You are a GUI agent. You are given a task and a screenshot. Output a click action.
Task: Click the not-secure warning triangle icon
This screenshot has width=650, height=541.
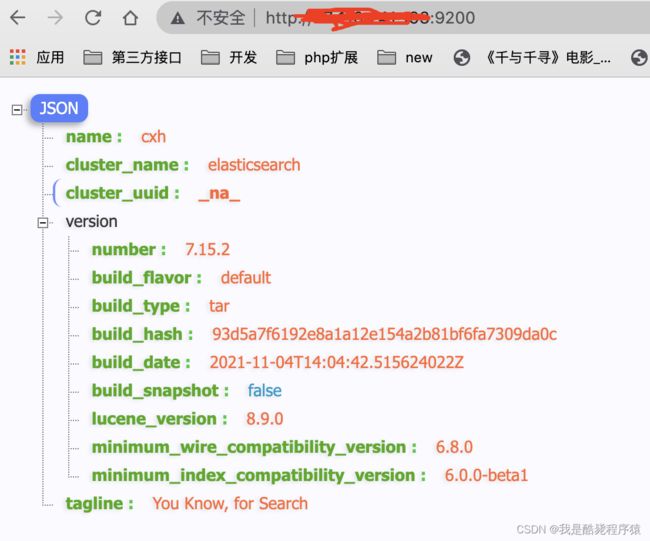click(x=177, y=18)
